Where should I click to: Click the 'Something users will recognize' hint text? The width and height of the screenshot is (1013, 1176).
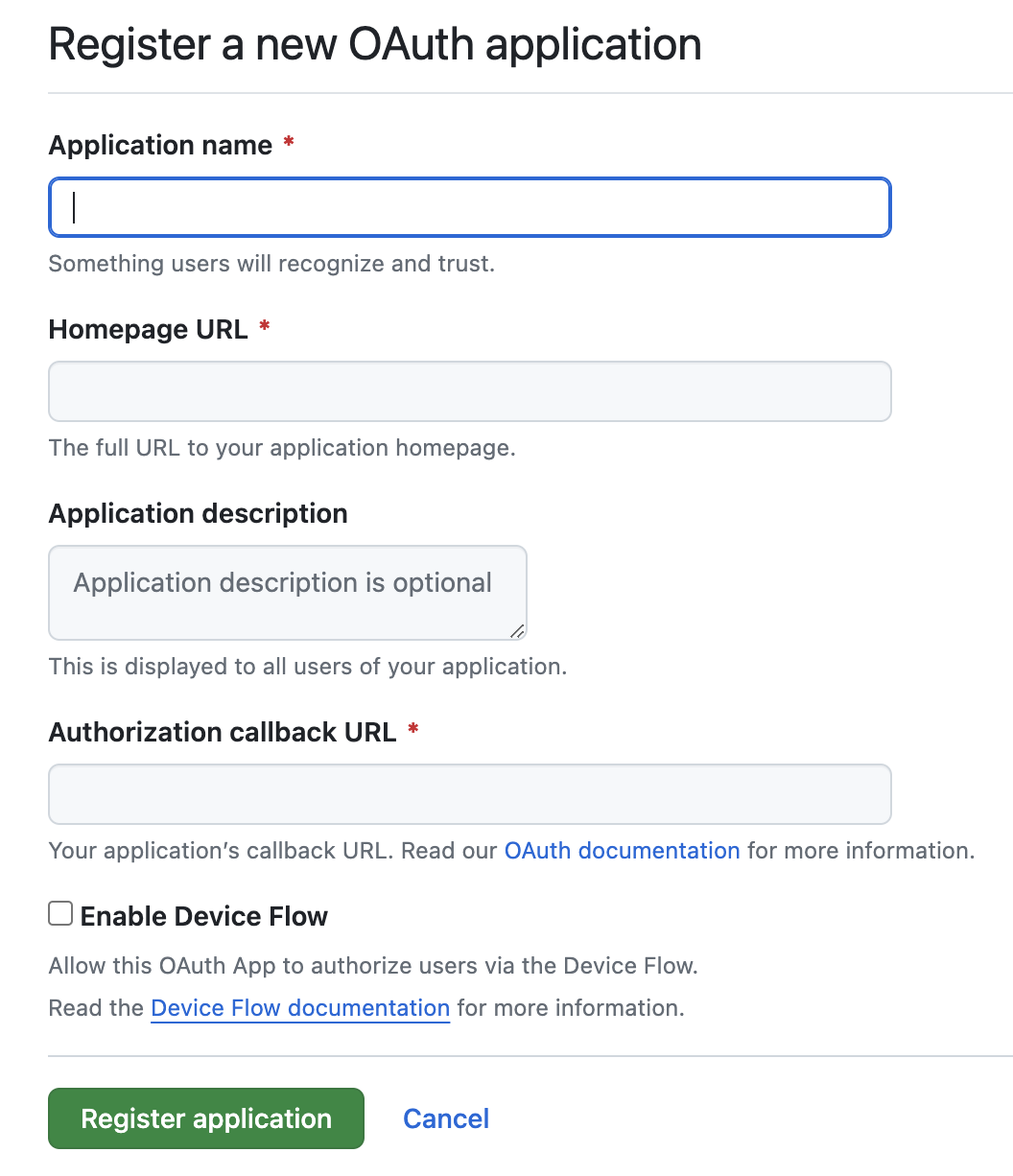pos(271,264)
